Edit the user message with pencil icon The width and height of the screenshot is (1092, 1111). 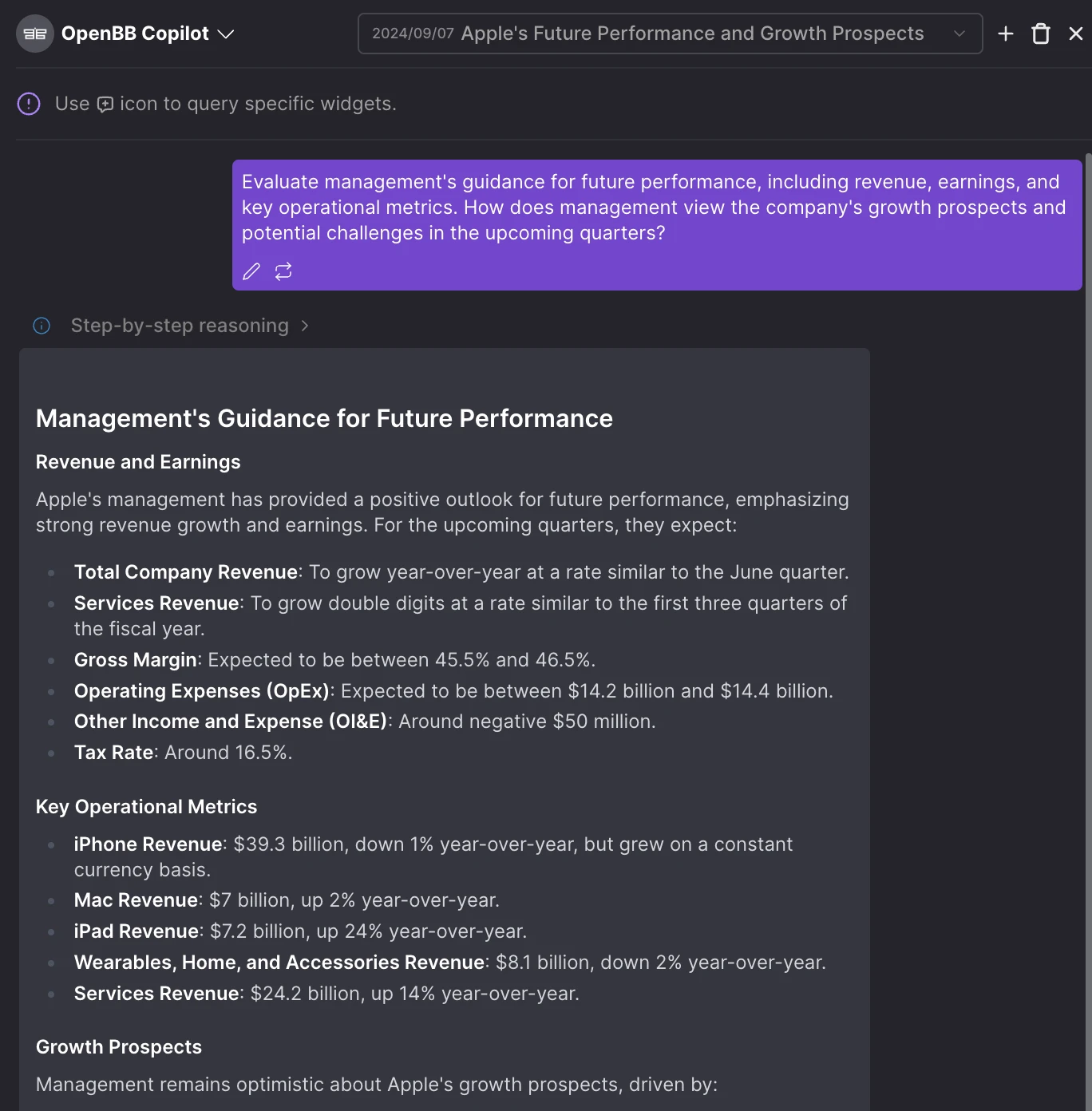click(251, 271)
